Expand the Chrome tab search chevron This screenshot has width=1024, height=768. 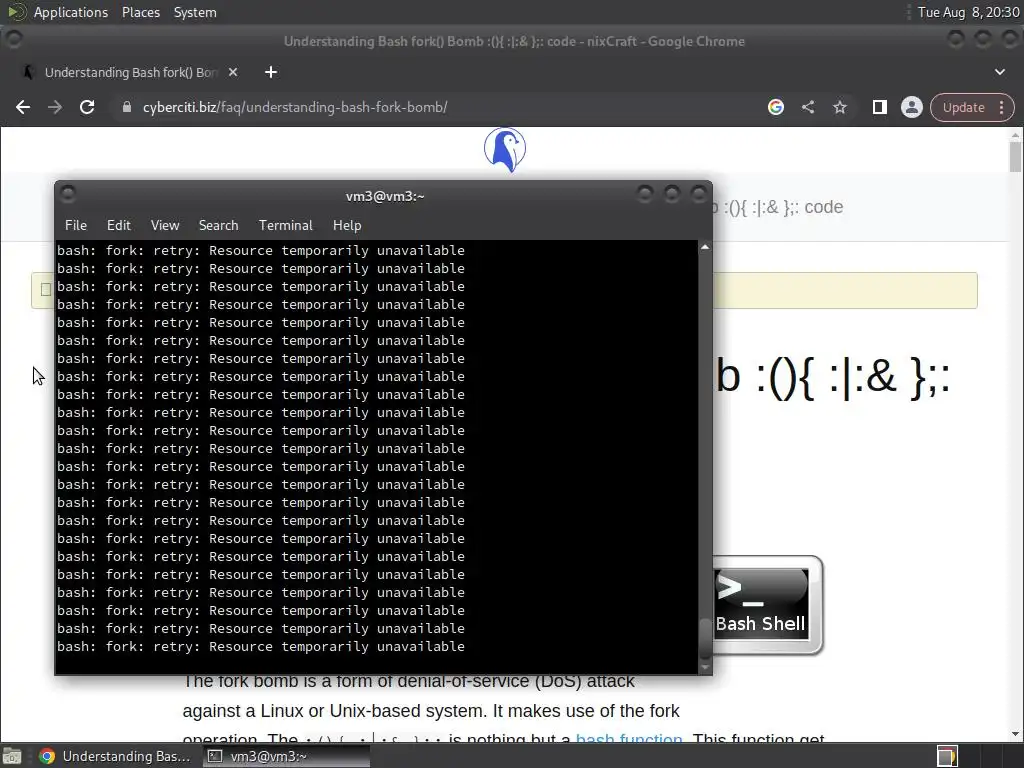1000,72
